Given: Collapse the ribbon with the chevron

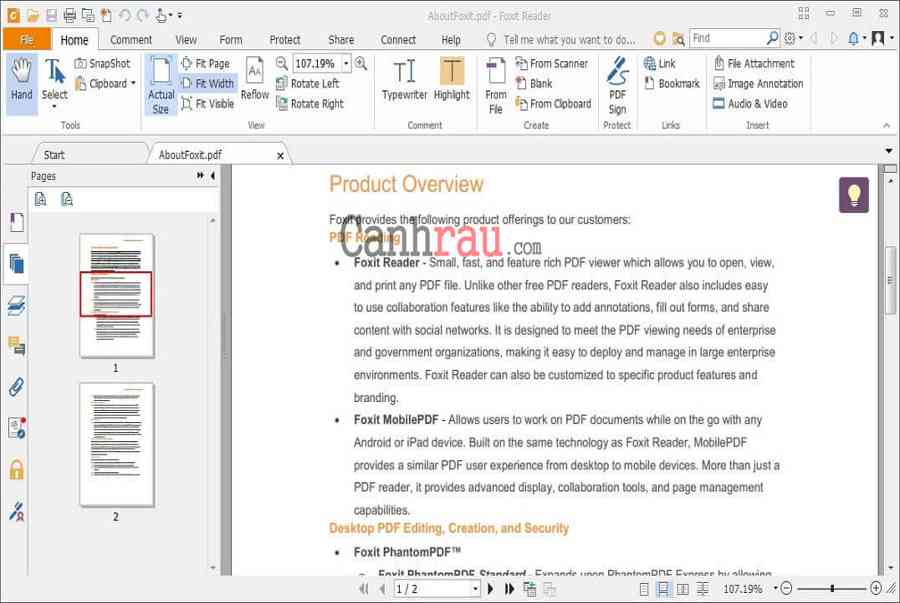Looking at the screenshot, I should pyautogui.click(x=886, y=125).
